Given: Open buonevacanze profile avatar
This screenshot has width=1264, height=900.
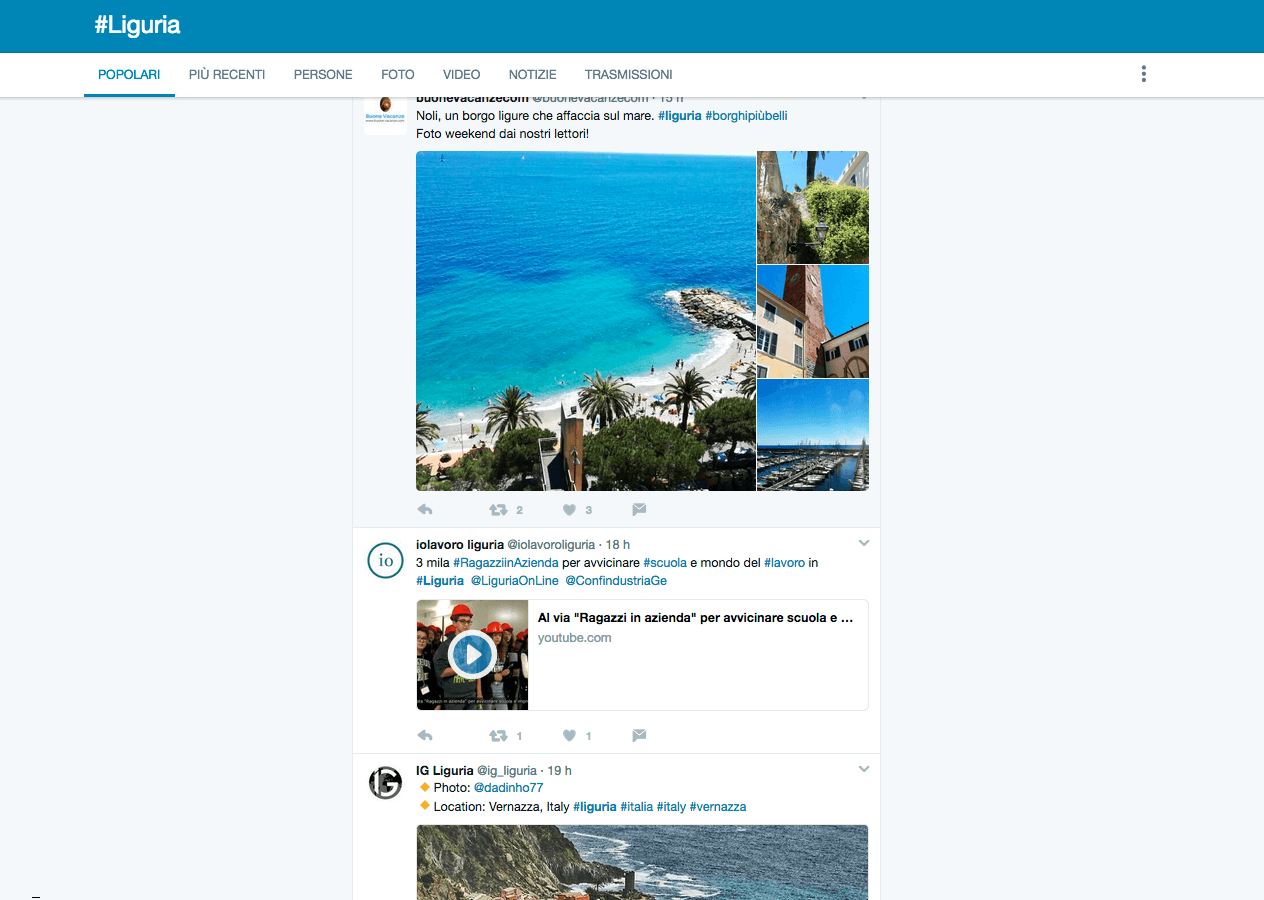Looking at the screenshot, I should tap(385, 114).
